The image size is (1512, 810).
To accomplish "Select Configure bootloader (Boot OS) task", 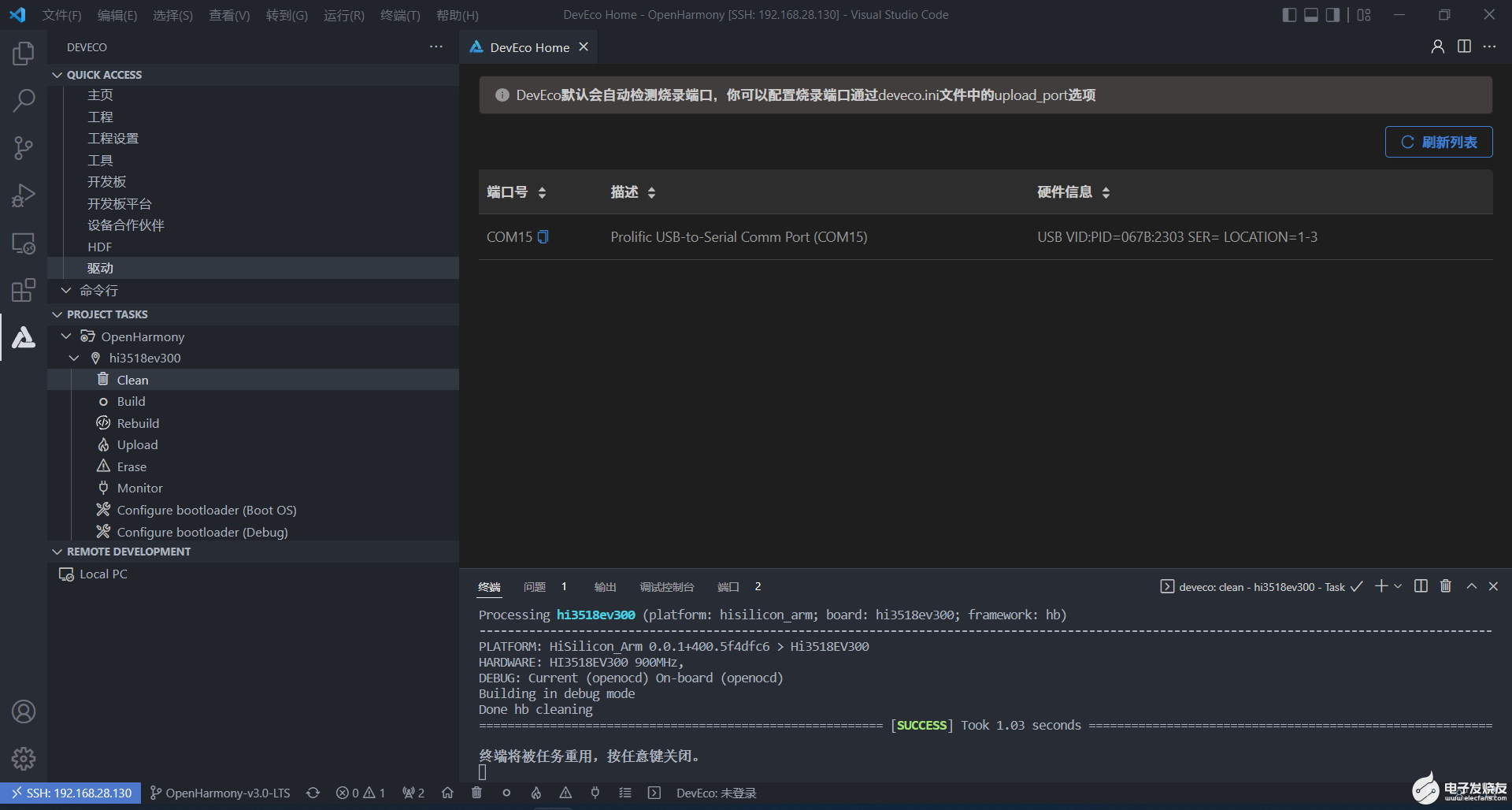I will 206,510.
